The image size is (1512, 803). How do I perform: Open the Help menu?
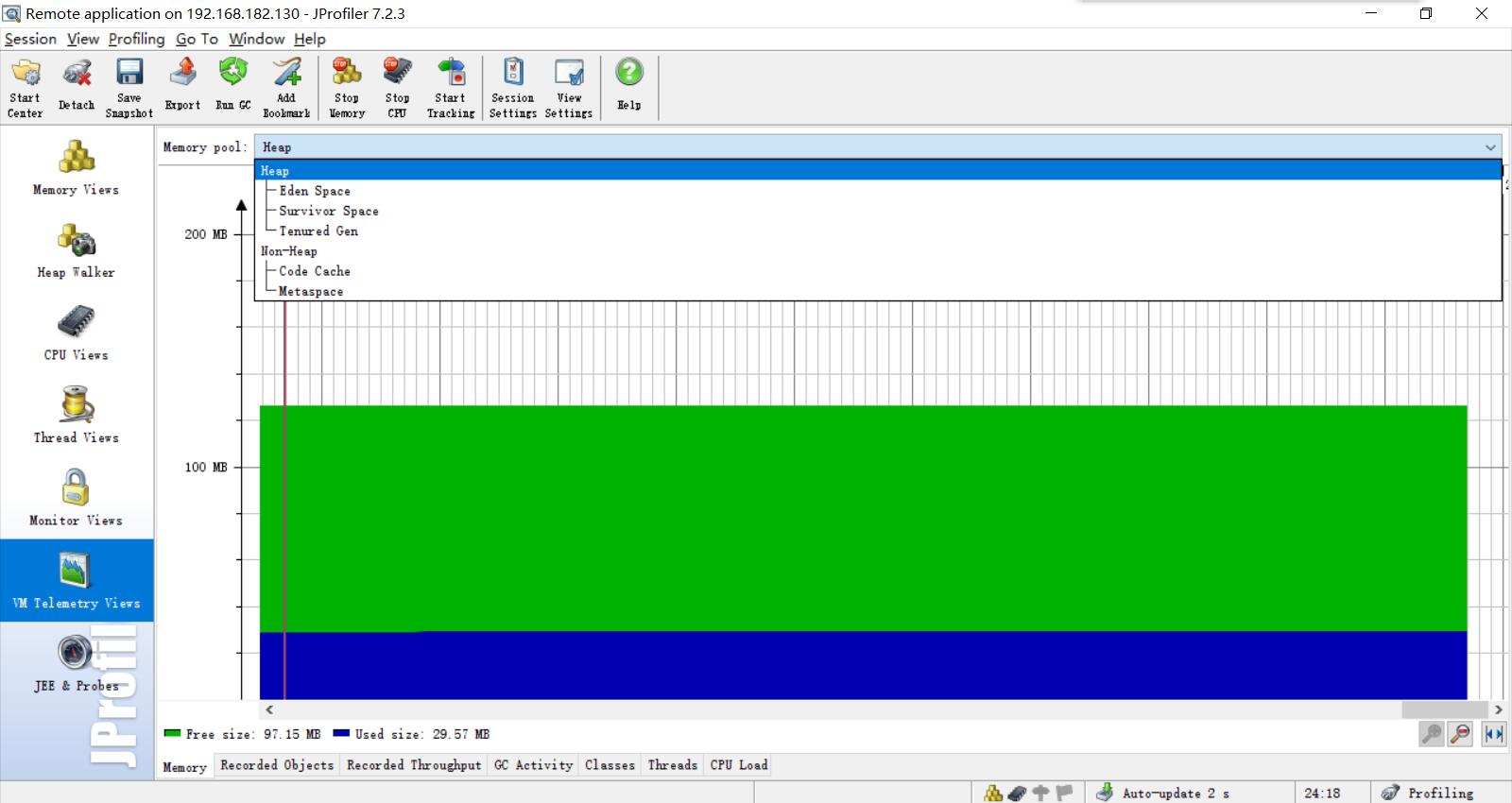pos(309,39)
